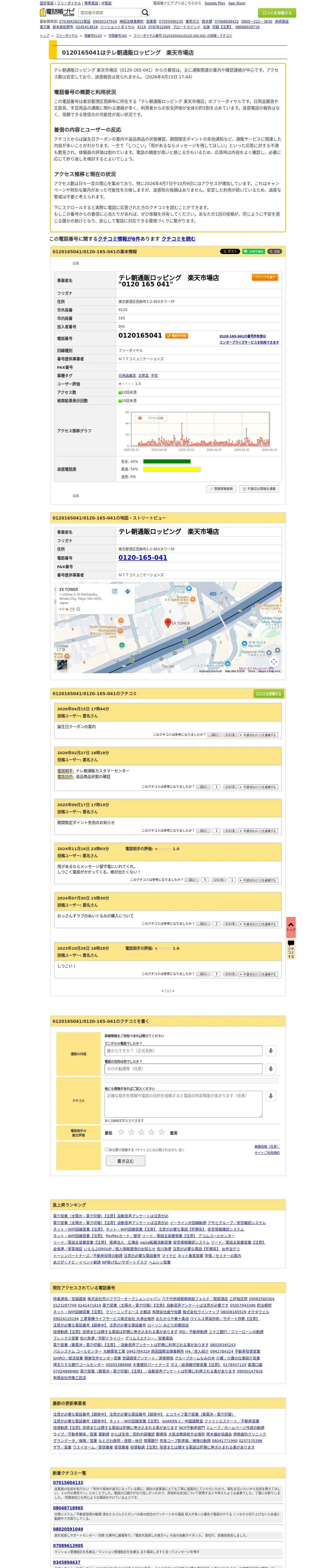Open 携帯電話 in top navigation
Screen dimensions: 336x1568
[x=92, y=3]
